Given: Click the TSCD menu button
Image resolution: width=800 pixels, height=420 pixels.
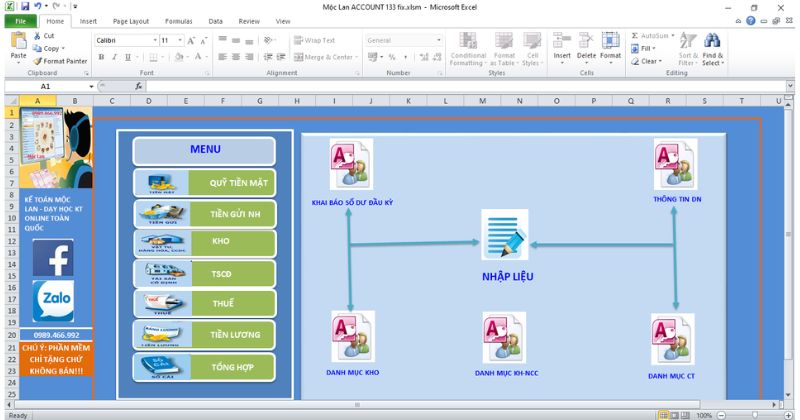Looking at the screenshot, I should click(x=205, y=274).
